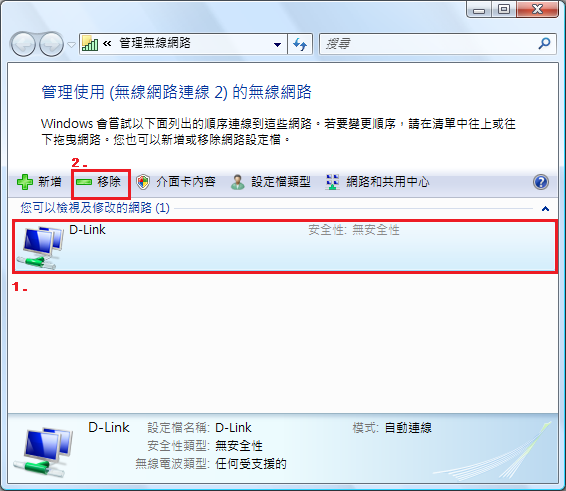Open the address bar dropdown arrow
Viewport: 566px width, 491px height.
(277, 45)
